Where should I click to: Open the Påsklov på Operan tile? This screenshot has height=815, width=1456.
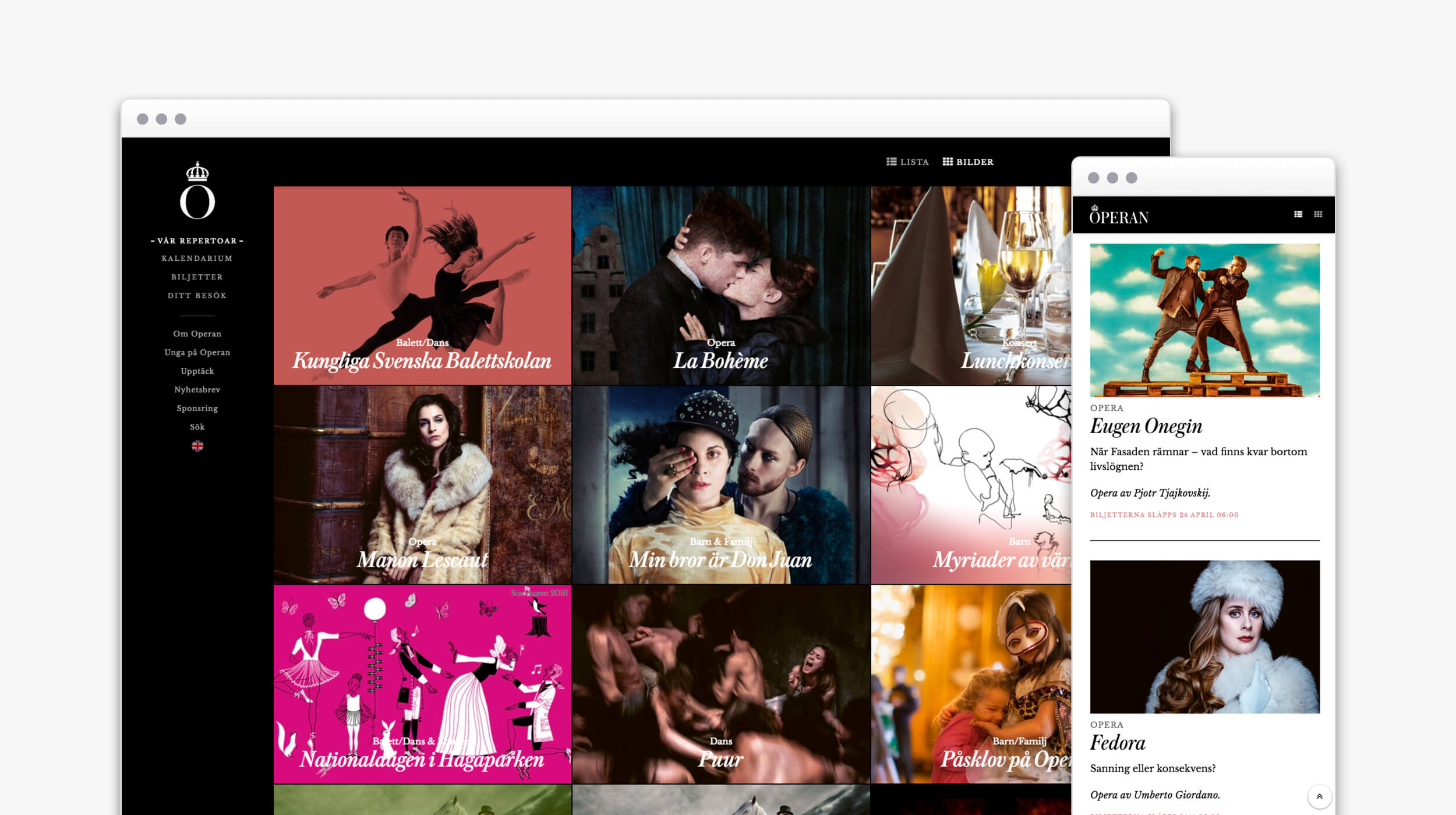pyautogui.click(x=971, y=684)
